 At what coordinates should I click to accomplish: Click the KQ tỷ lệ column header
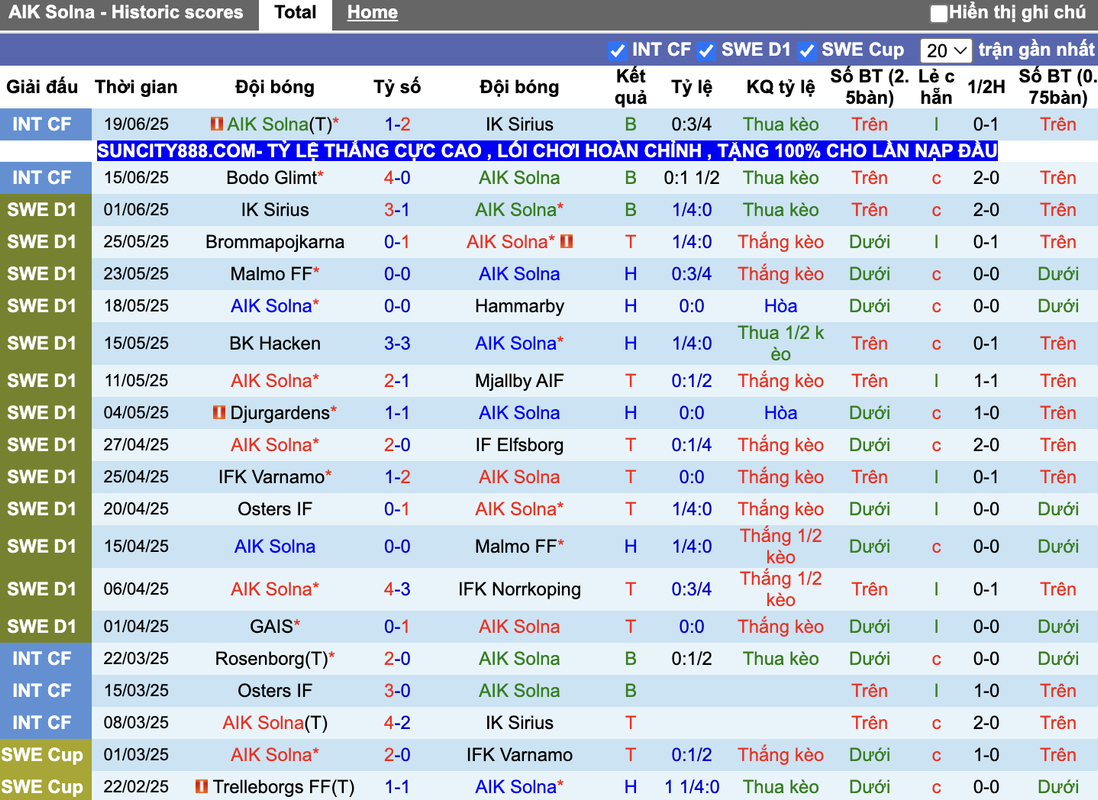(x=780, y=88)
